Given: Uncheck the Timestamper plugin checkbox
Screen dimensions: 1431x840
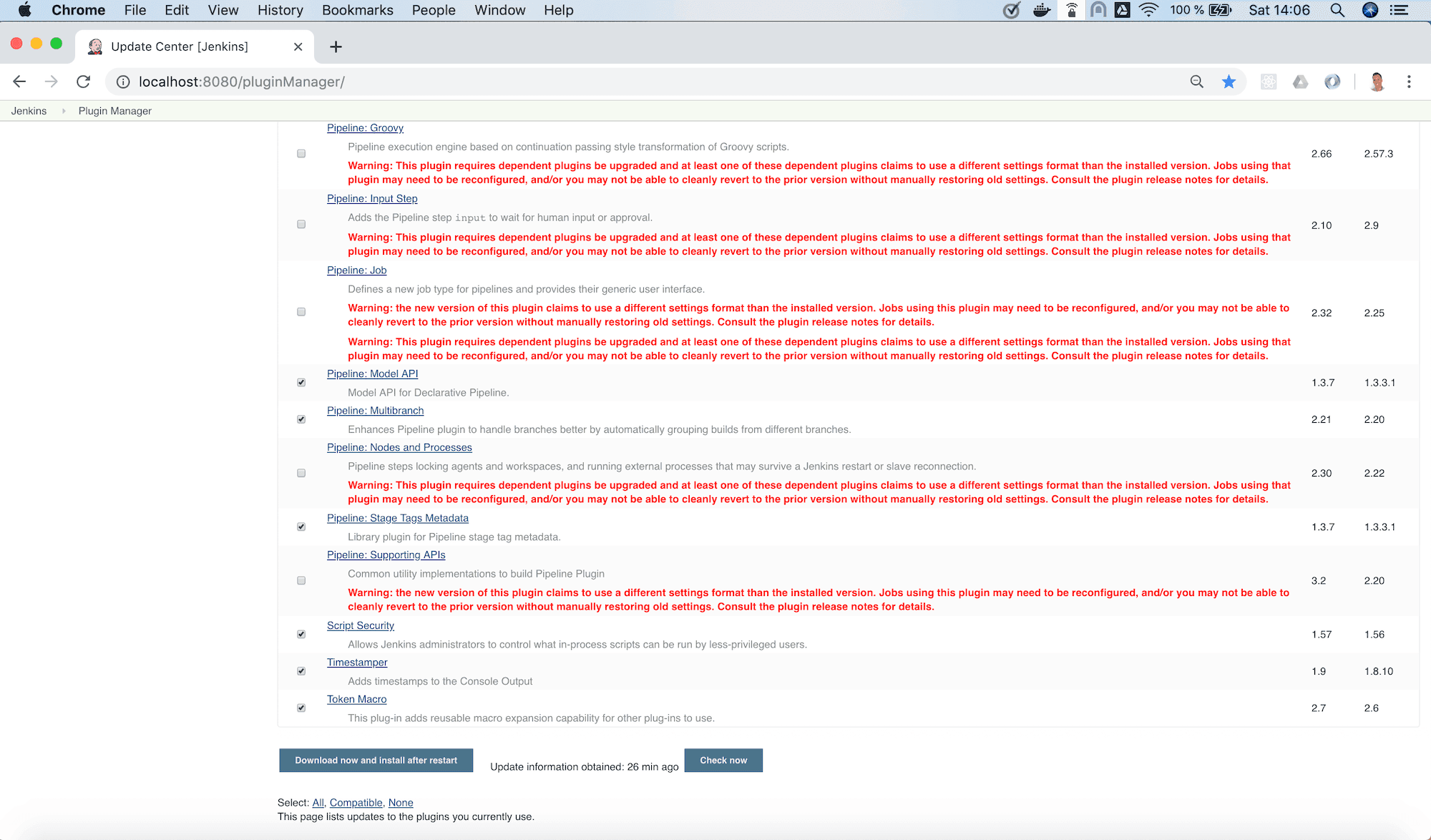Looking at the screenshot, I should pos(301,671).
